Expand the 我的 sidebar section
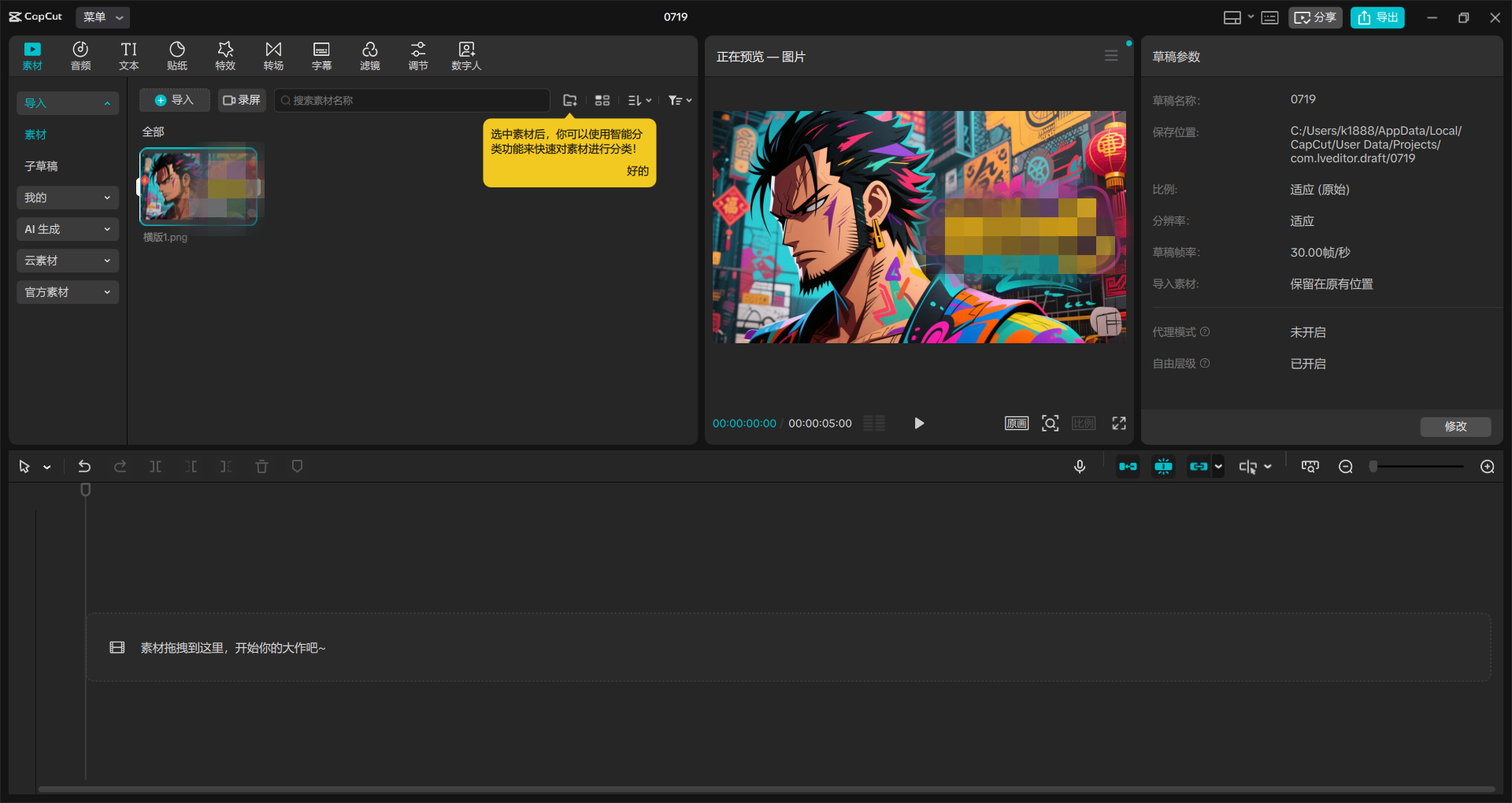This screenshot has width=1512, height=803. (x=68, y=198)
